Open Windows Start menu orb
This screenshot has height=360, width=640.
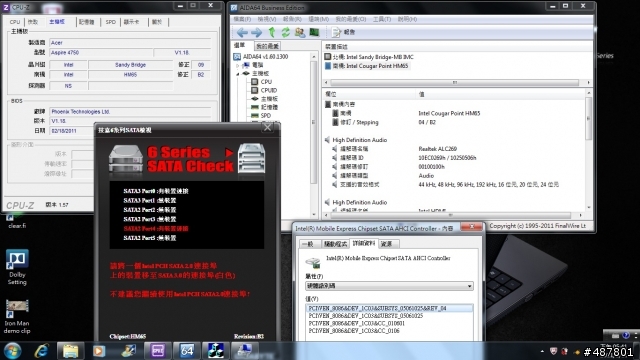click(13, 350)
